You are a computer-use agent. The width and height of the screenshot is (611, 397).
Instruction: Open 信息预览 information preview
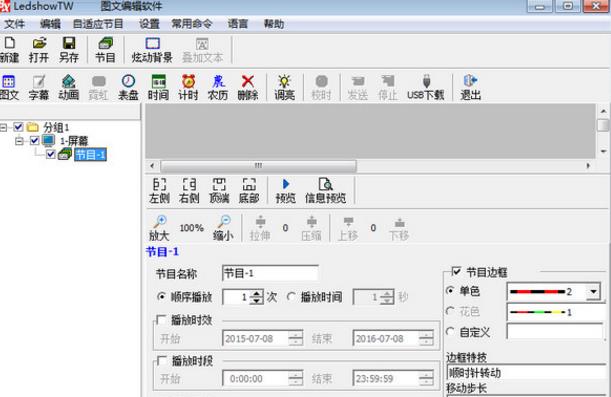(325, 191)
